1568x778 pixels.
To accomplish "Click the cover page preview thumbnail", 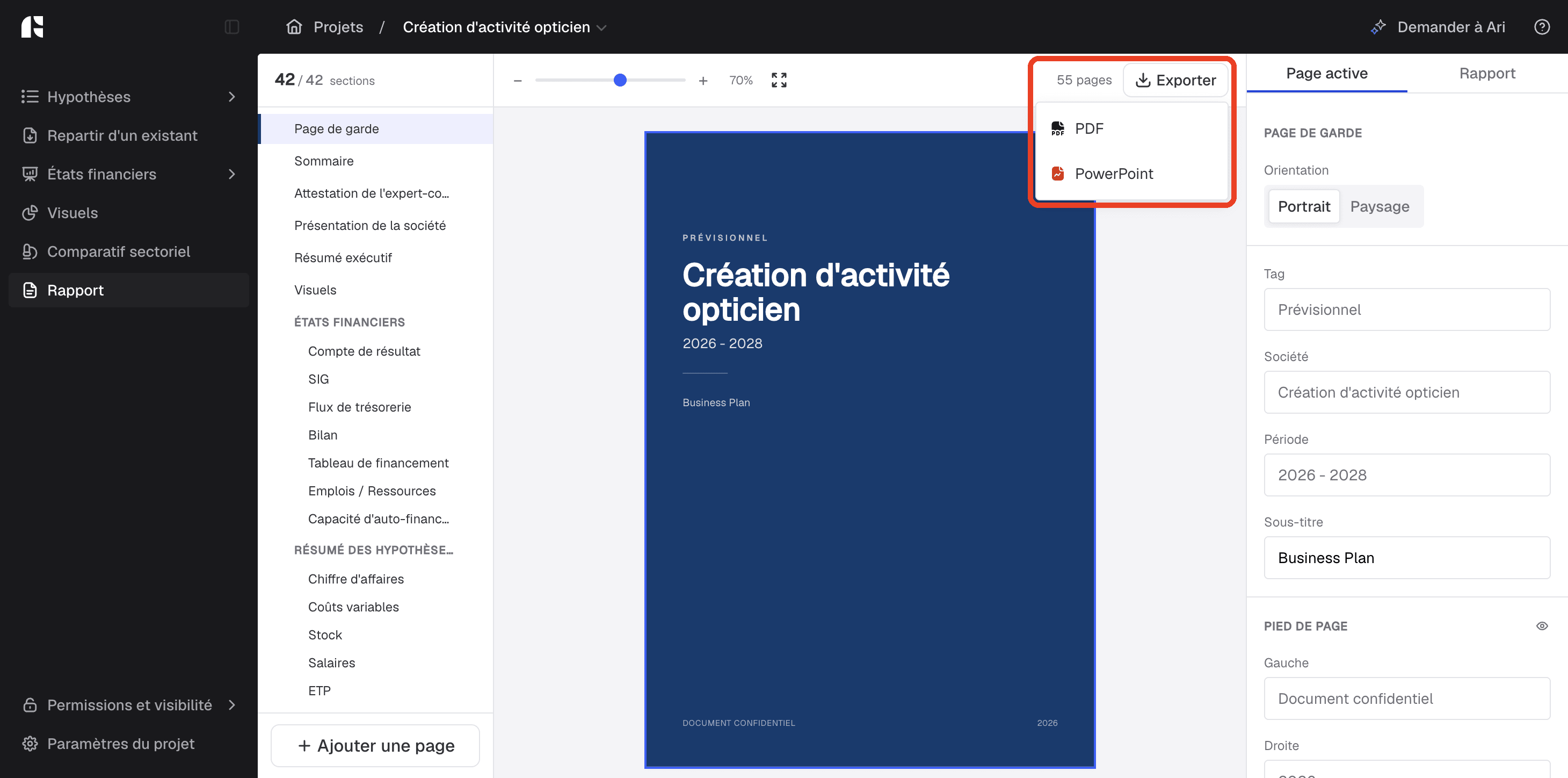I will click(870, 450).
